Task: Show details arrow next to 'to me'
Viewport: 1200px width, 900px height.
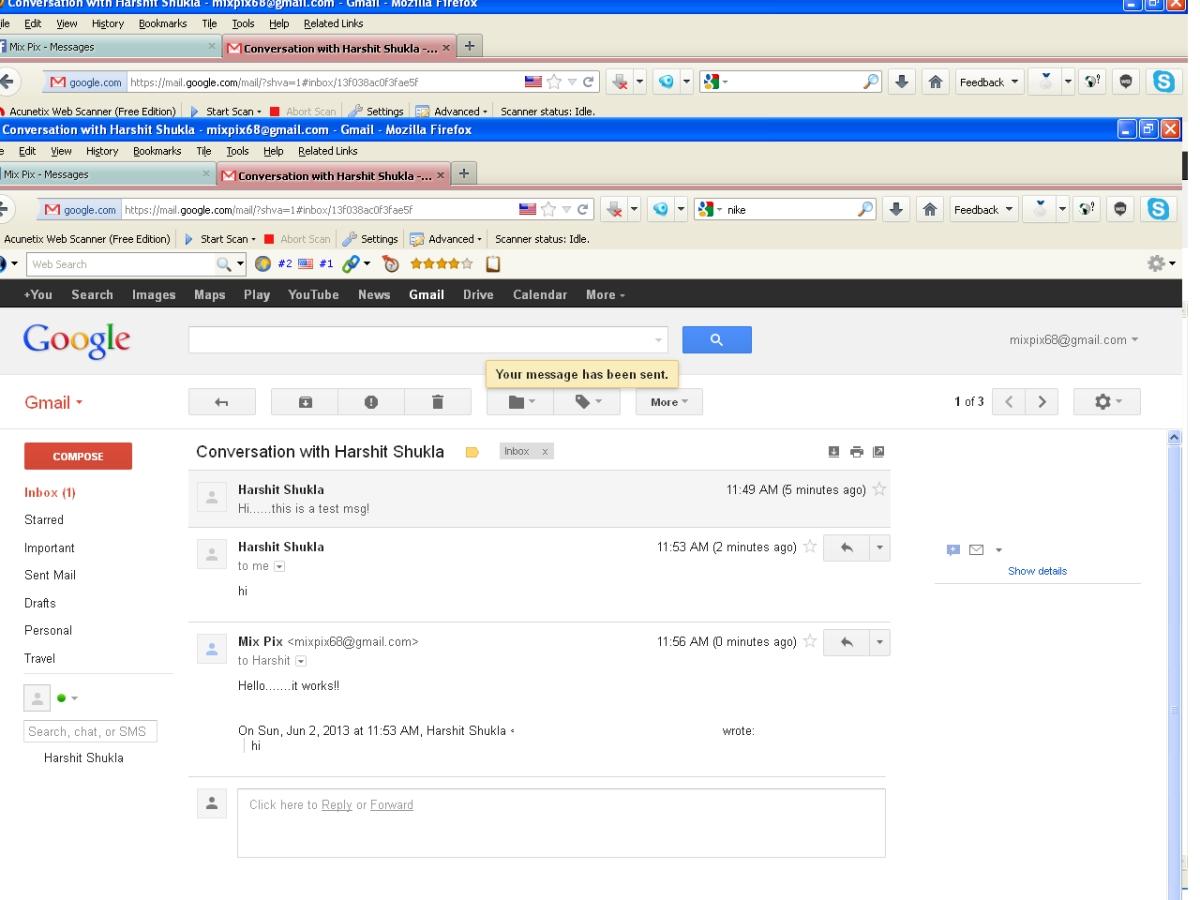Action: pos(279,567)
